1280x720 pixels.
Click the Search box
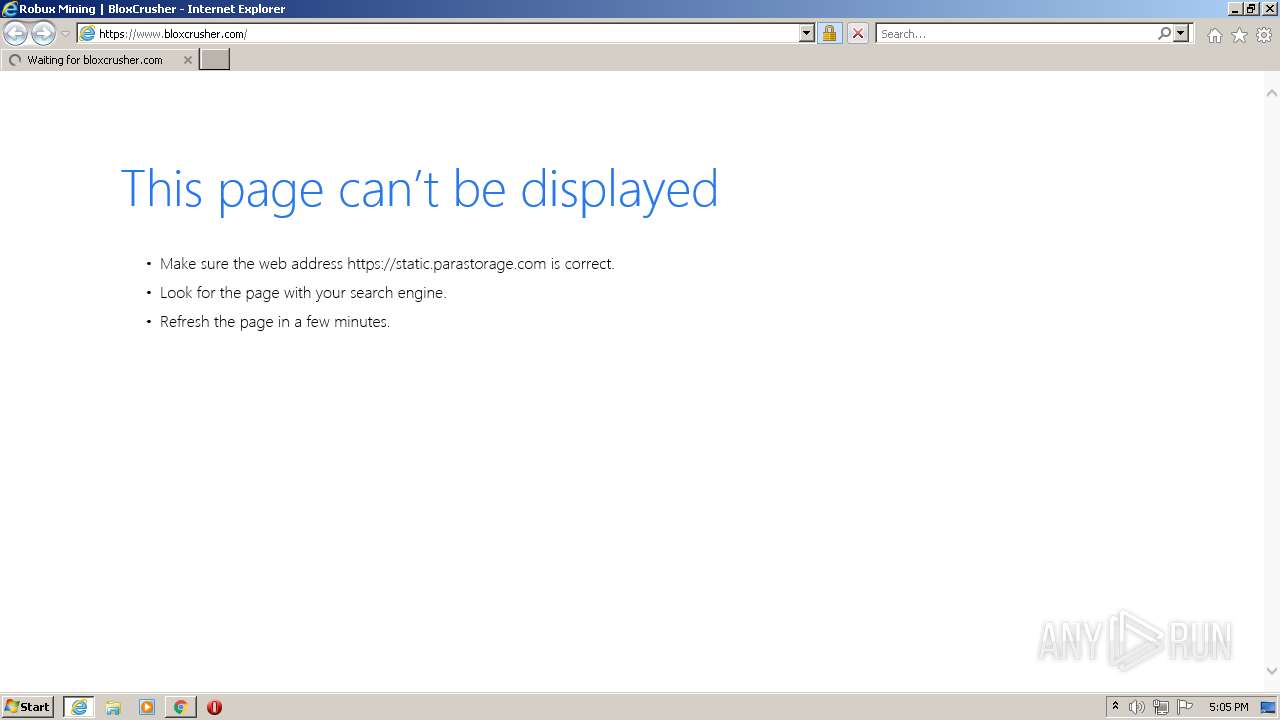[x=1016, y=33]
